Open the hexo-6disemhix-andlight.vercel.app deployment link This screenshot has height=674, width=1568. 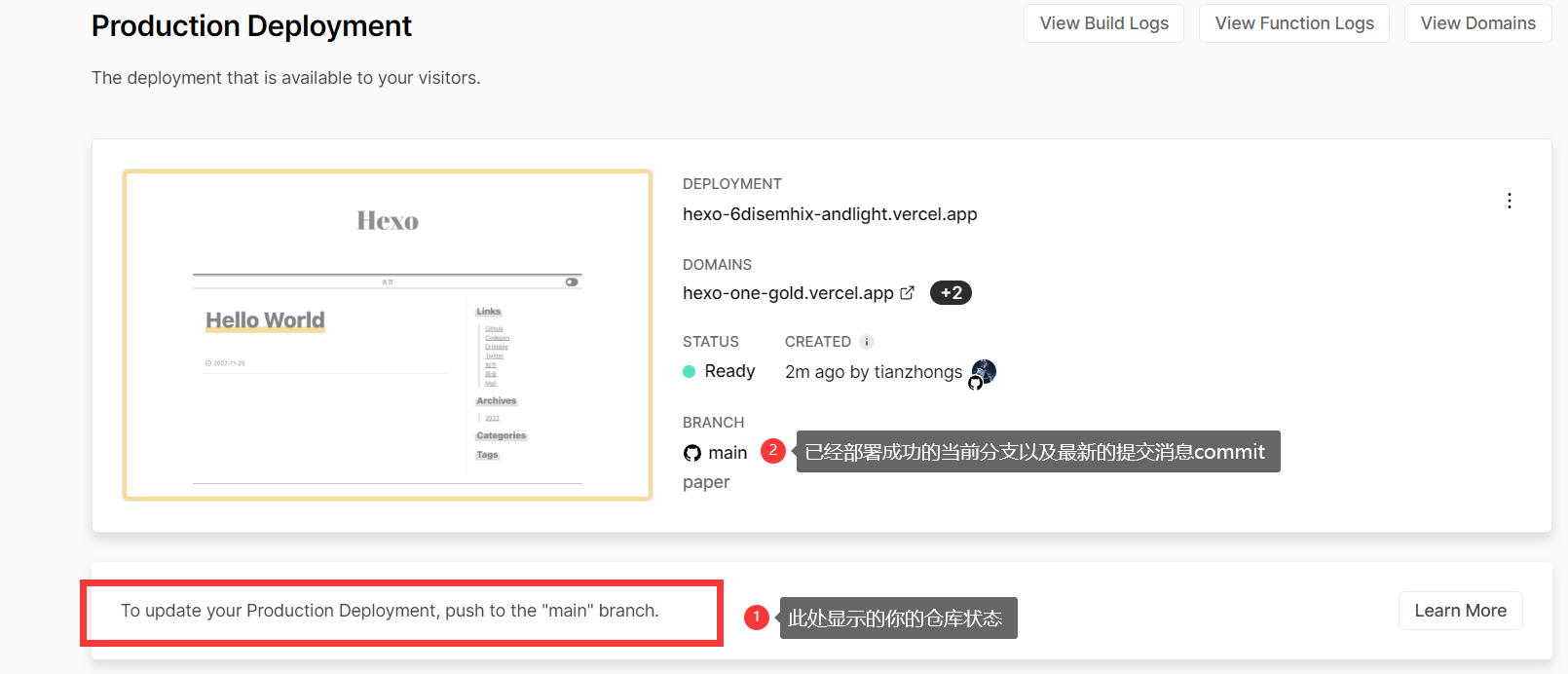[829, 214]
